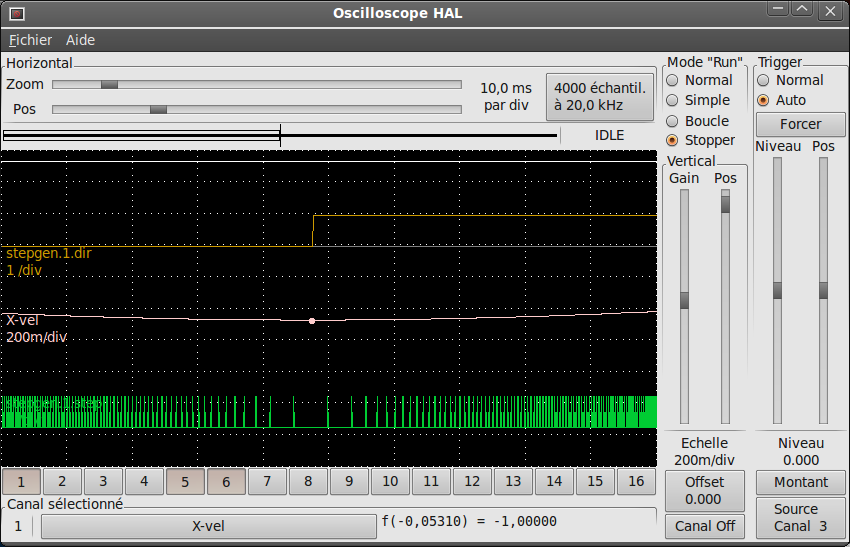Click the X-vel trace label on scope
Image resolution: width=850 pixels, height=547 pixels.
(22, 320)
